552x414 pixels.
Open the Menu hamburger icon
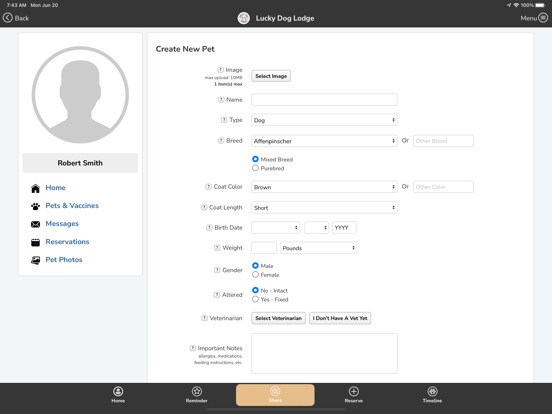click(x=543, y=18)
